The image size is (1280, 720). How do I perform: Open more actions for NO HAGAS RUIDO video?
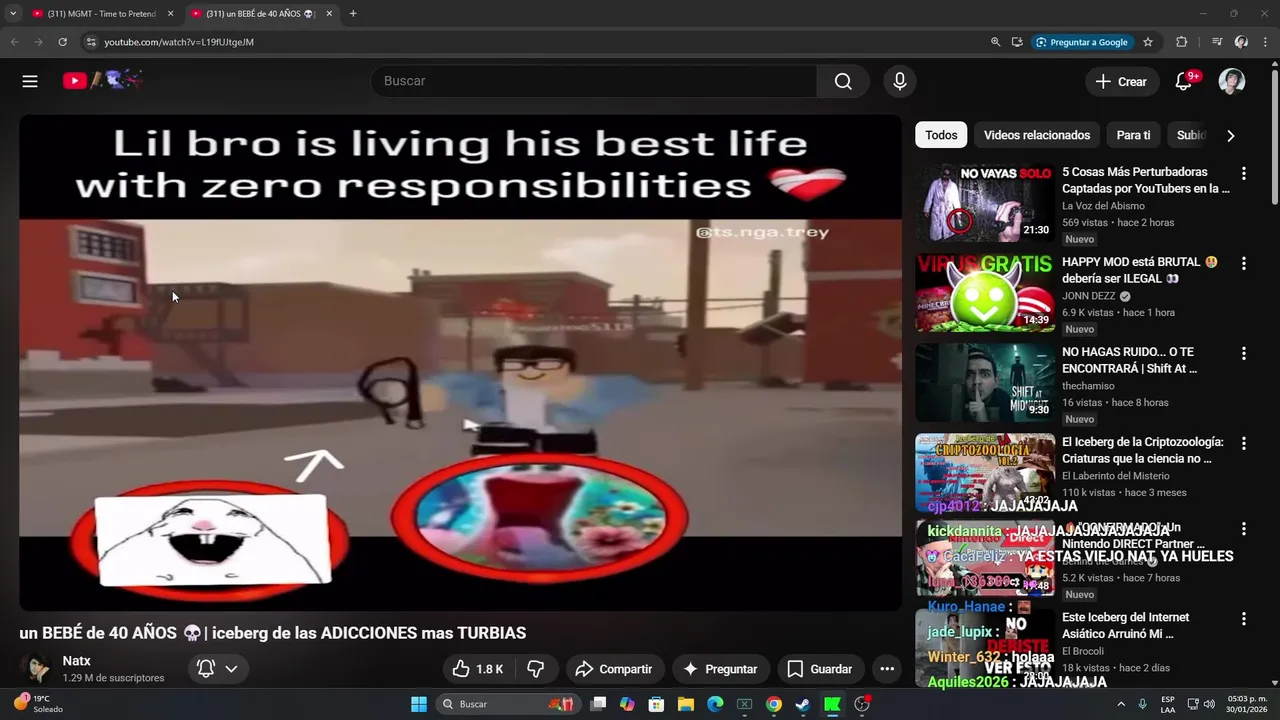1244,353
